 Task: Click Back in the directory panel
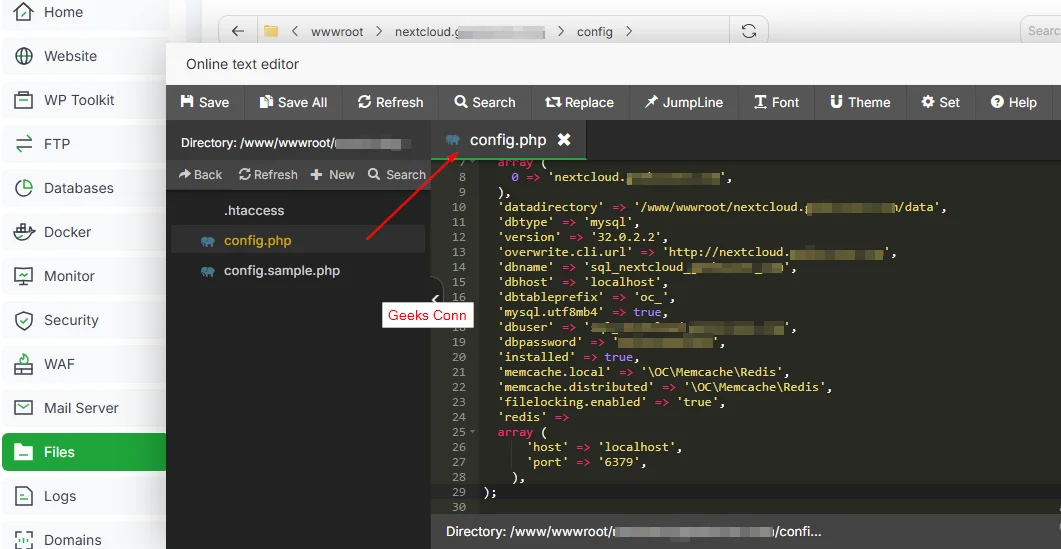click(x=201, y=174)
